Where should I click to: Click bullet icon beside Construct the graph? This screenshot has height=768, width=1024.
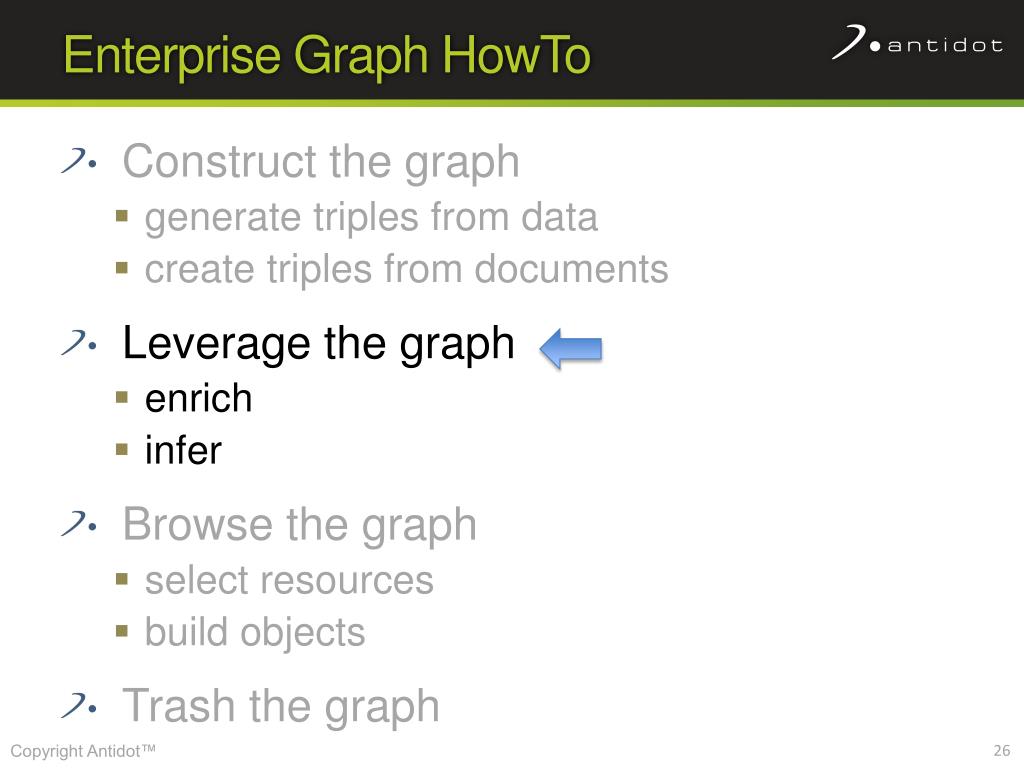79,161
